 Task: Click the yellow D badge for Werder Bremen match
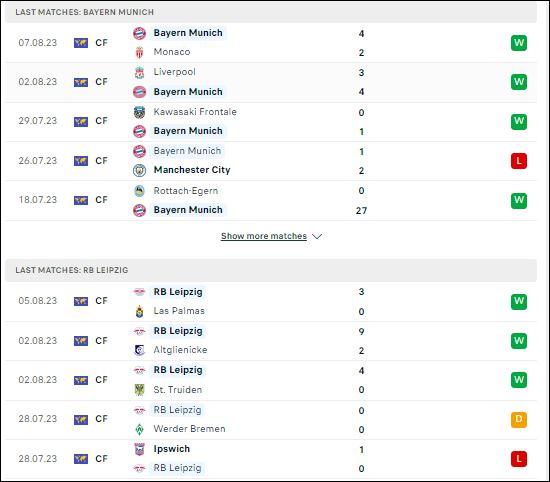[x=519, y=420]
